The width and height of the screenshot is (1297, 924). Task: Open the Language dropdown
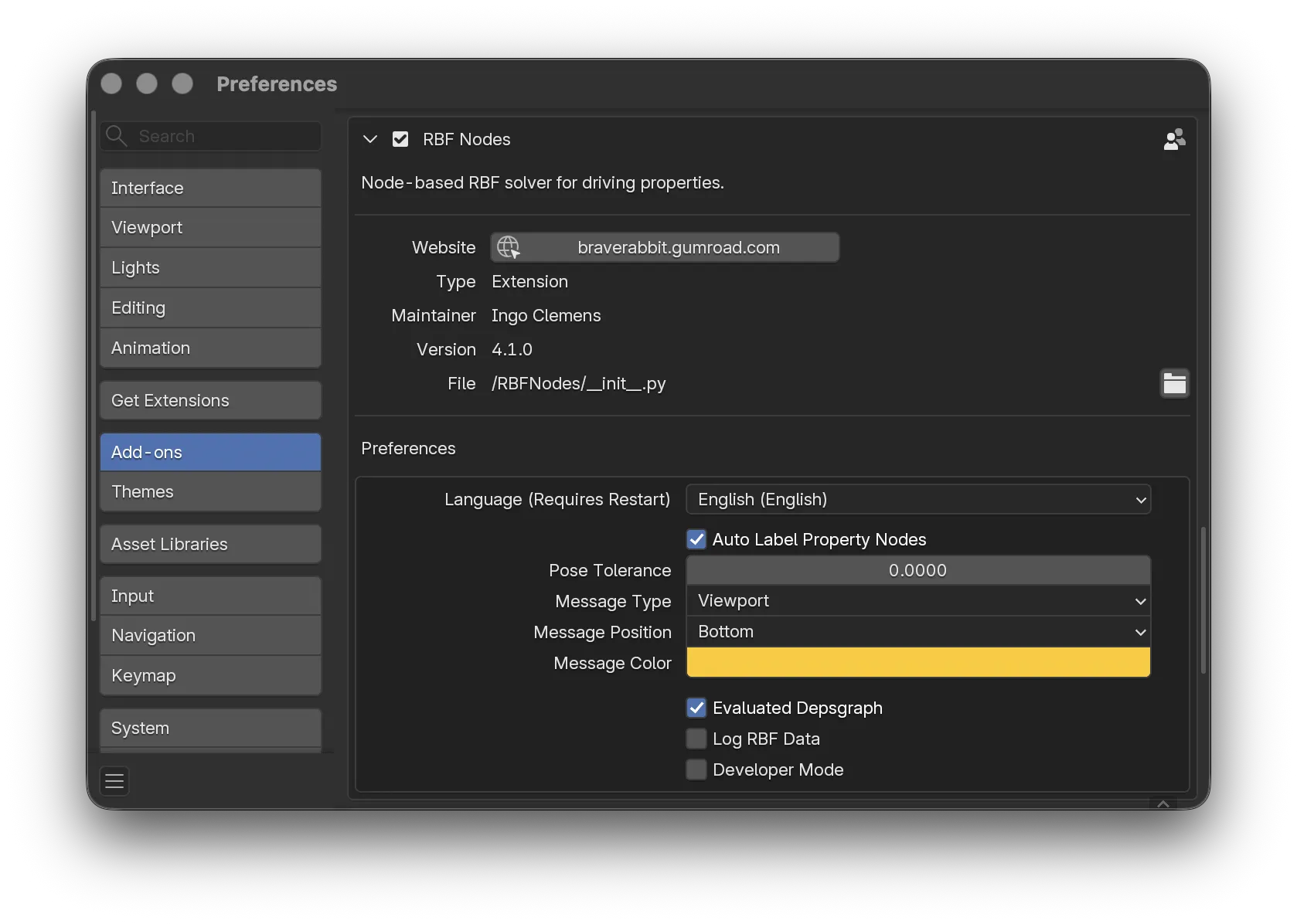pos(918,499)
